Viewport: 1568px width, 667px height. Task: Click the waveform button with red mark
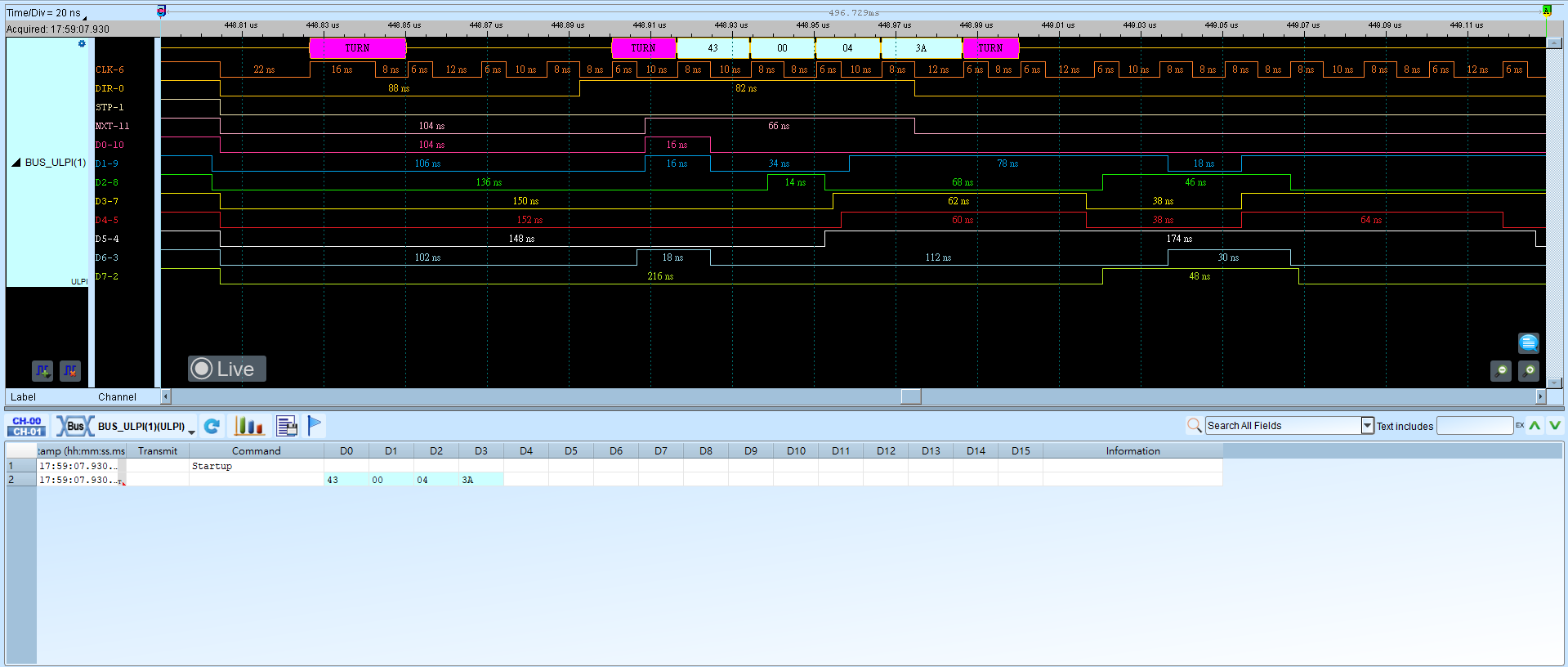(x=70, y=371)
